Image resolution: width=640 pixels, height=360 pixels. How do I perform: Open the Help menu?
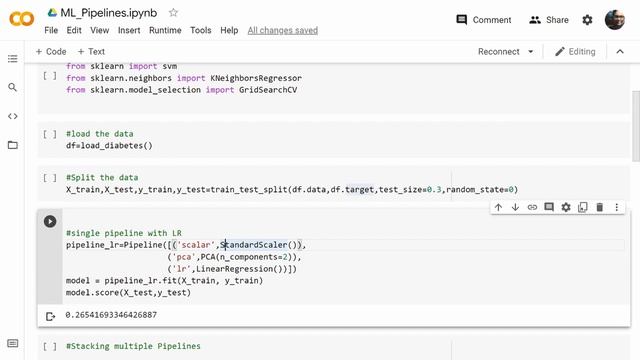coord(229,30)
